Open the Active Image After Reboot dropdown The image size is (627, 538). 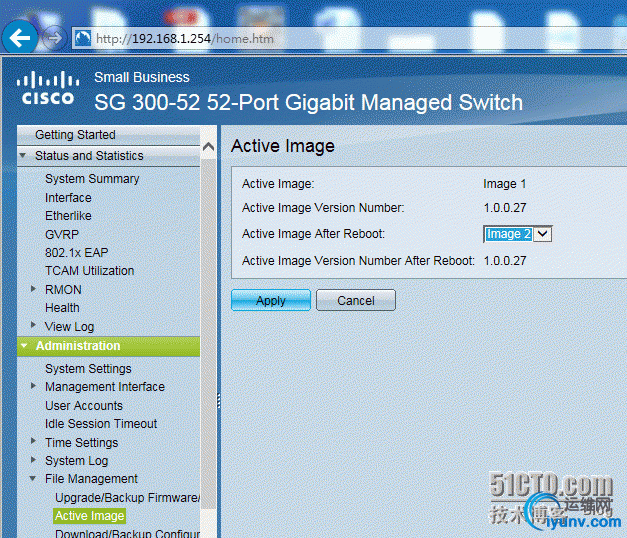coord(517,234)
